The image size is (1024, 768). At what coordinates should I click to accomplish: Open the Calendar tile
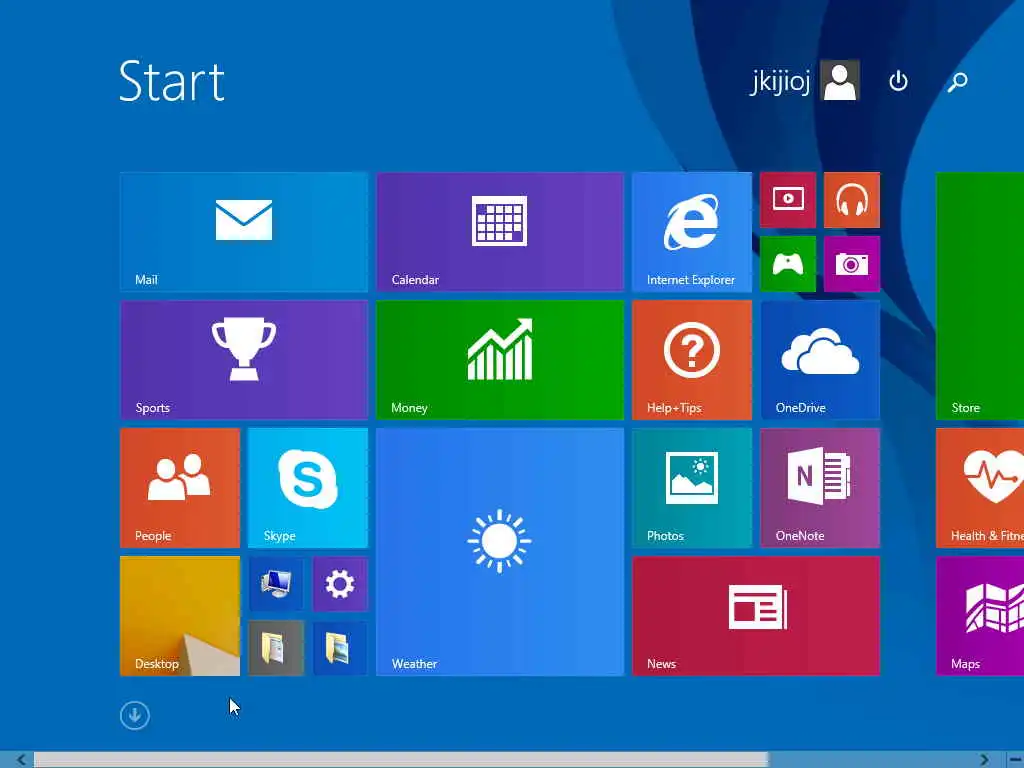tap(500, 231)
